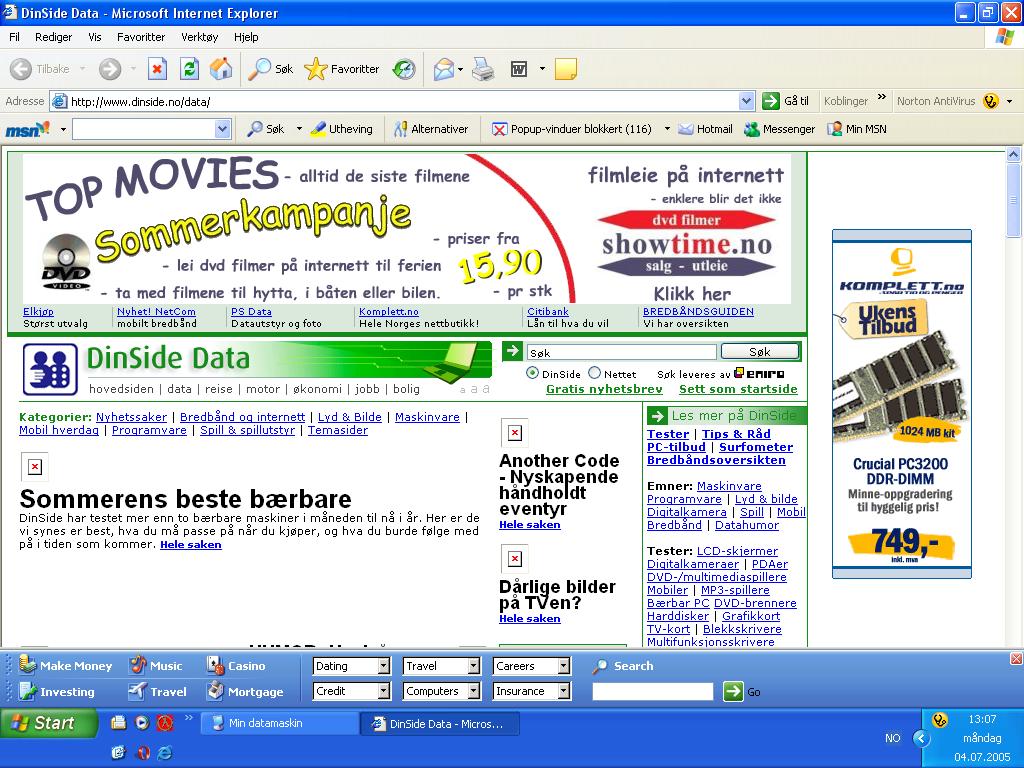
Task: Click the DinSide page search input field
Action: (622, 353)
